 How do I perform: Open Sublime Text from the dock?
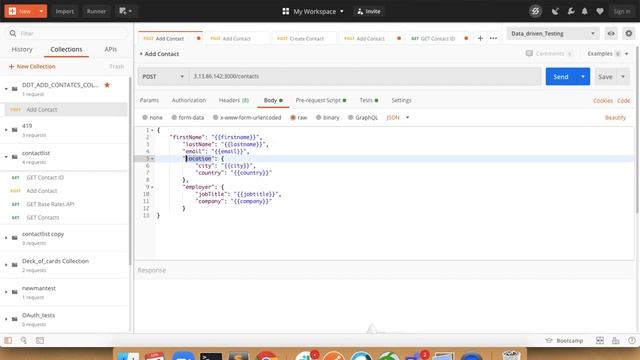pos(239,356)
